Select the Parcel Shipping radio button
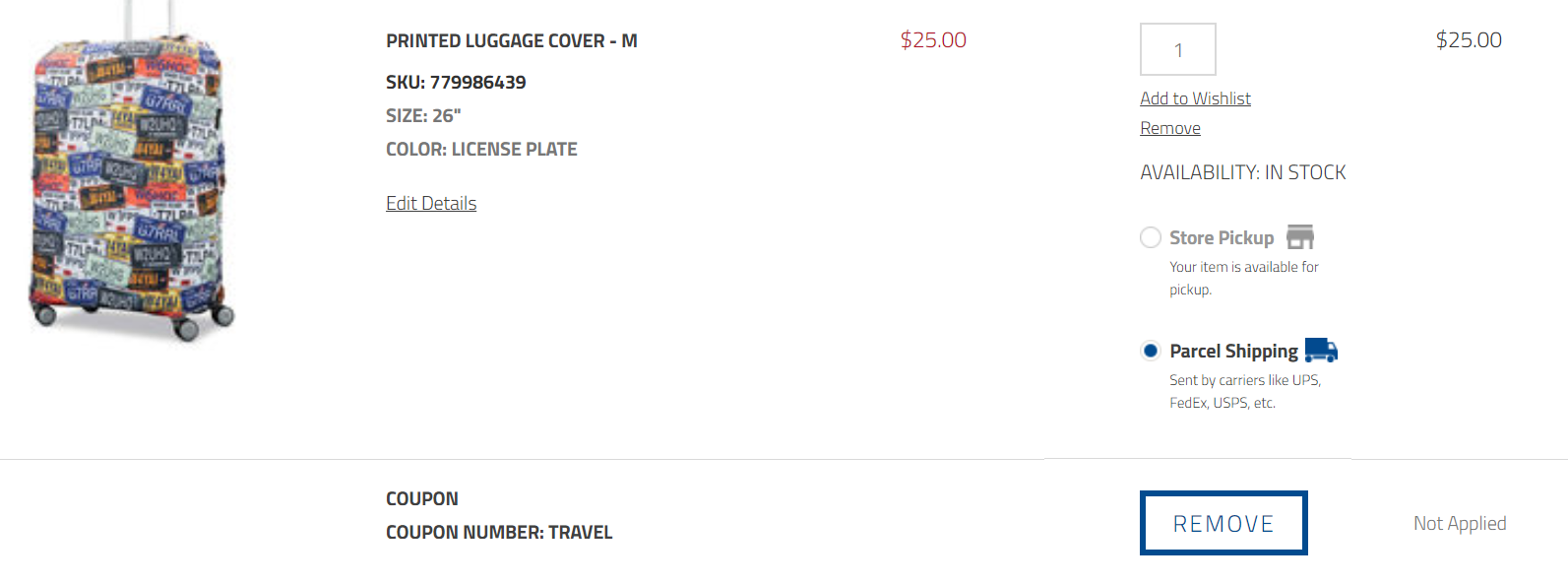1568x584 pixels. pos(1151,351)
